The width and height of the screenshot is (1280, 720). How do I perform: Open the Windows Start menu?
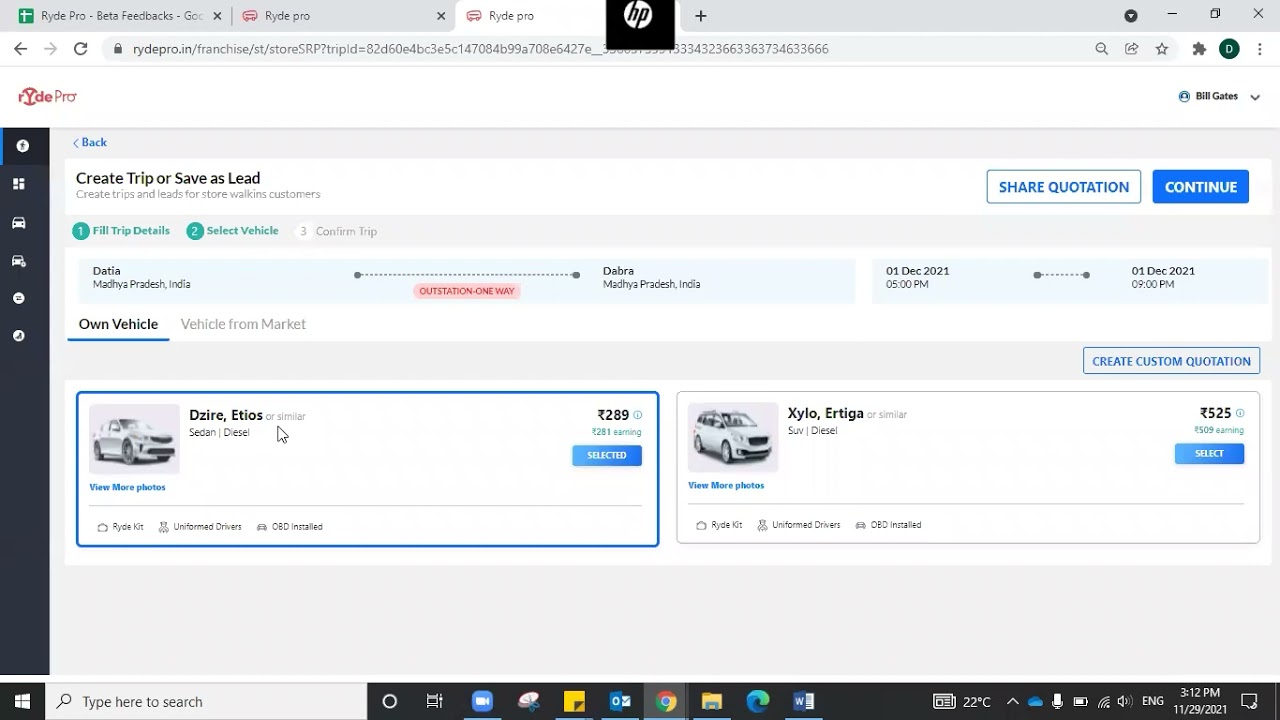click(x=22, y=701)
